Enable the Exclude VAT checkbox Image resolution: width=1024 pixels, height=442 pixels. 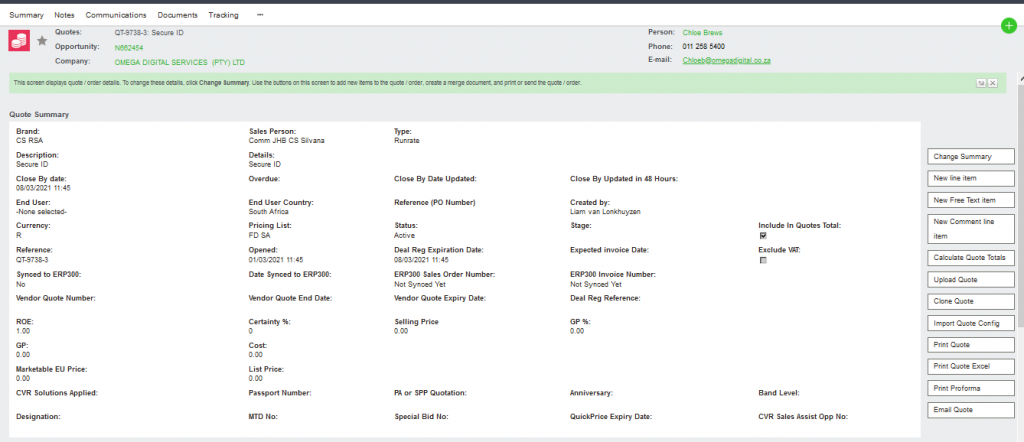tap(763, 260)
